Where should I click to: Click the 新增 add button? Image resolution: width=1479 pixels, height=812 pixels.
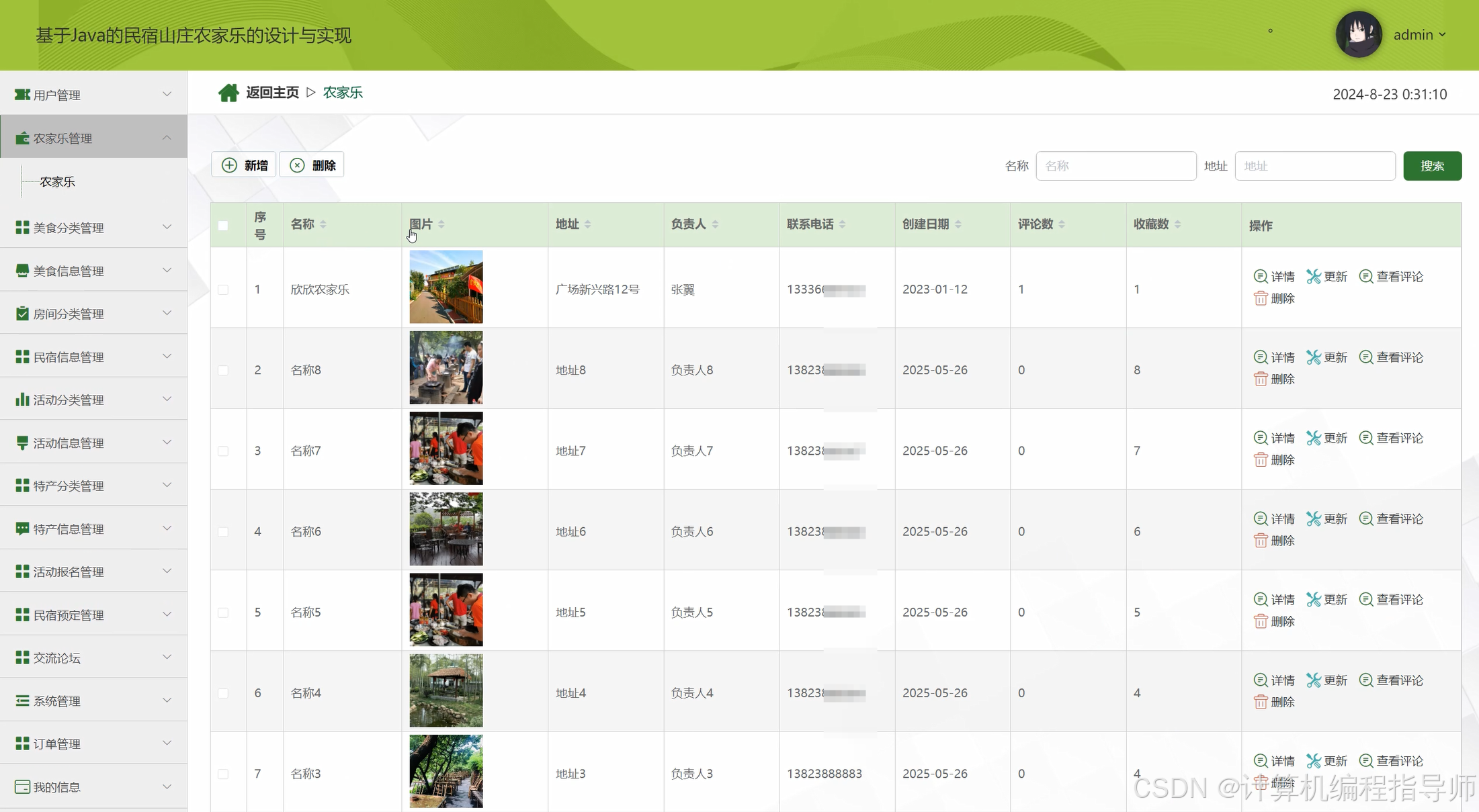point(244,165)
